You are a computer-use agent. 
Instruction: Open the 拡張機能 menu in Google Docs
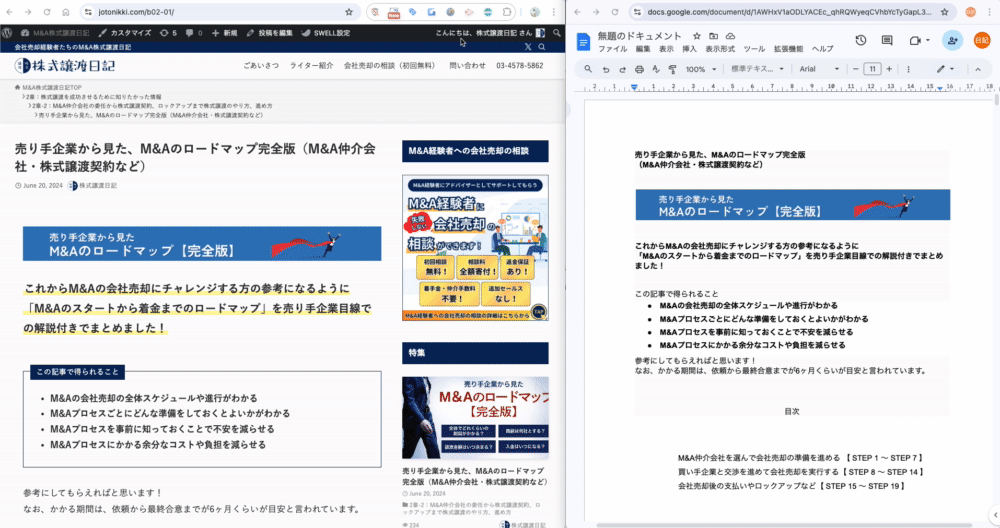pos(788,49)
